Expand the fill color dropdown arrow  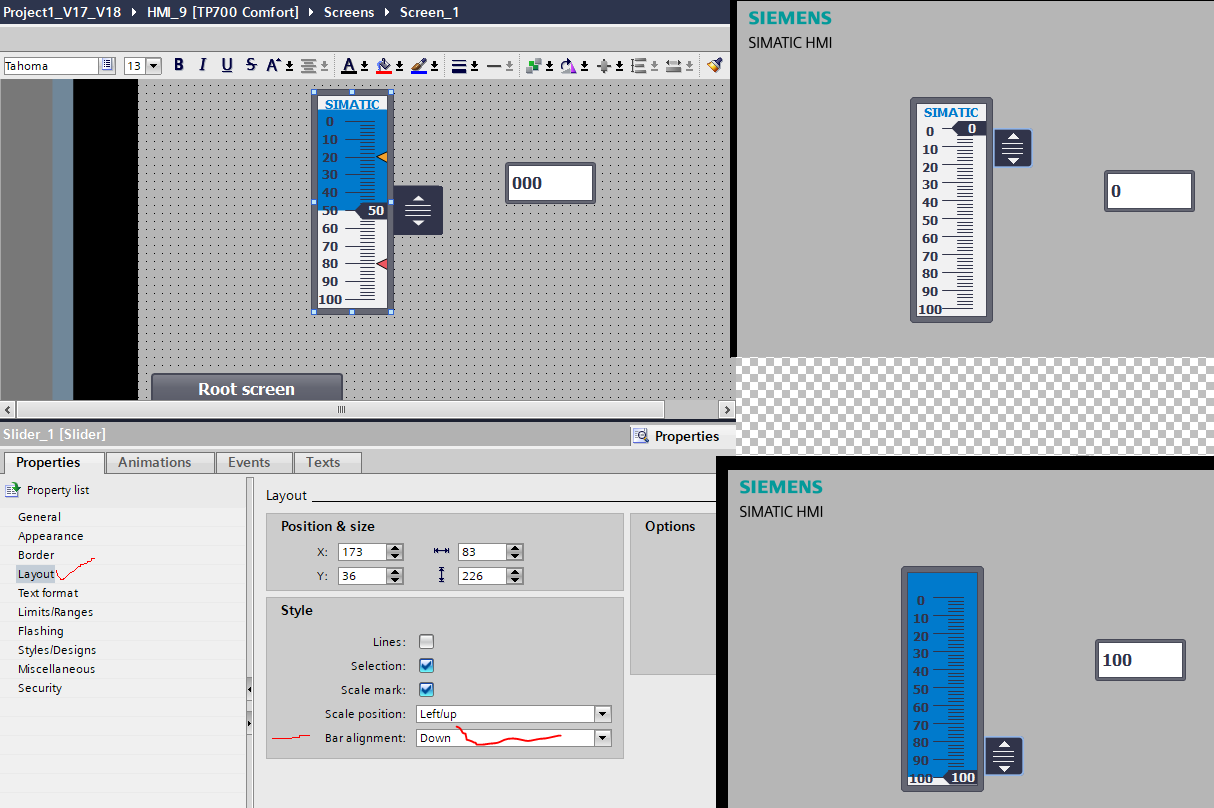[400, 66]
